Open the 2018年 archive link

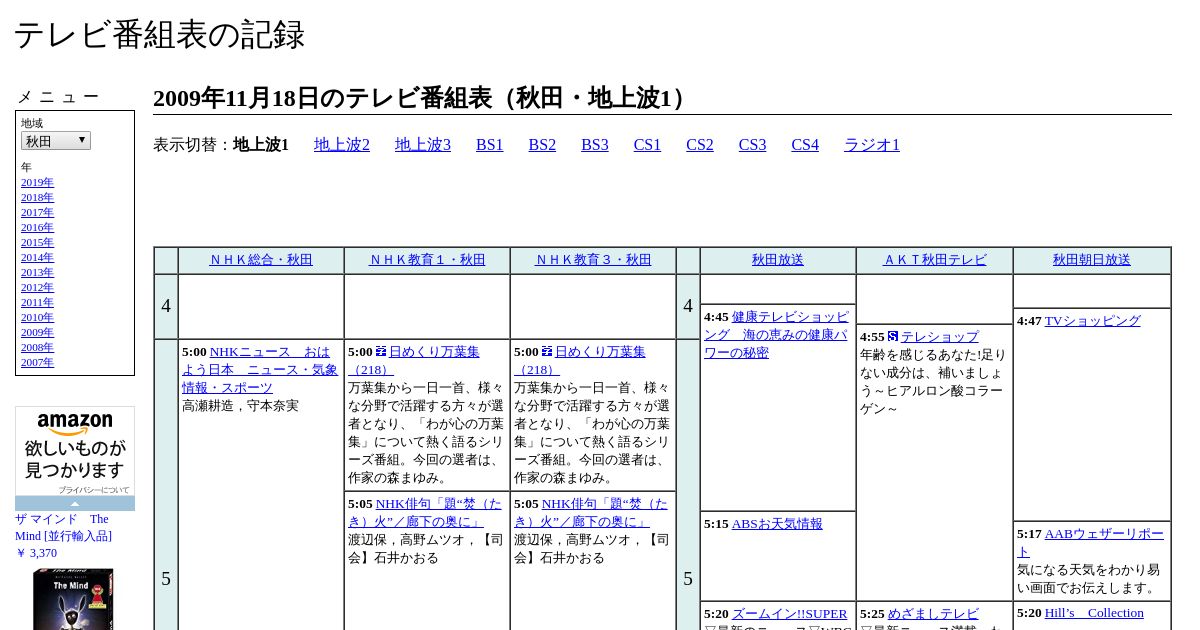pos(37,197)
